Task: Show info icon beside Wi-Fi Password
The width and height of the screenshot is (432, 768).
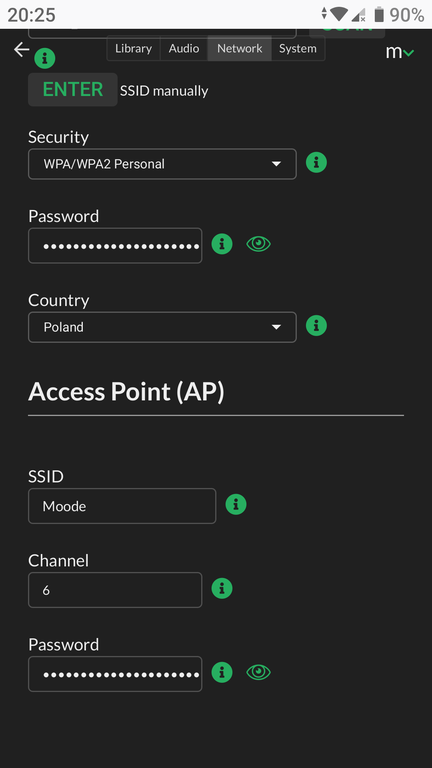Action: click(222, 243)
